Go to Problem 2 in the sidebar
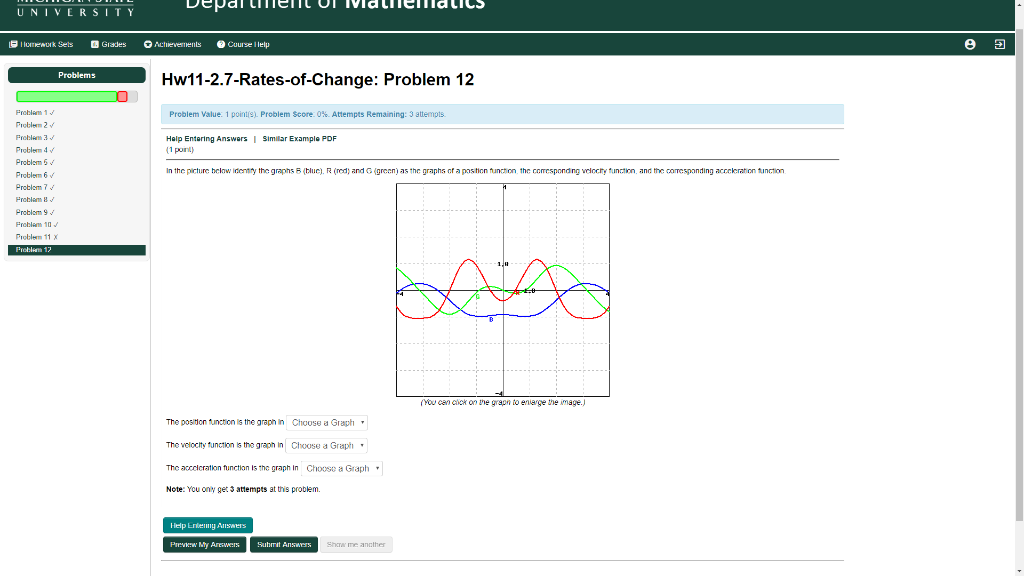This screenshot has height=576, width=1024. click(x=35, y=125)
